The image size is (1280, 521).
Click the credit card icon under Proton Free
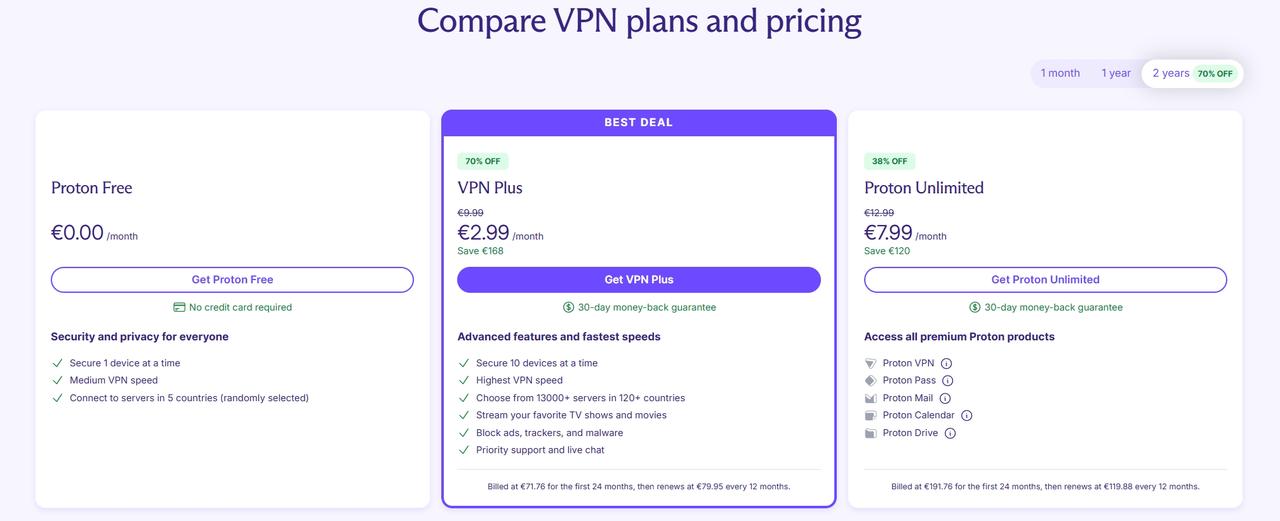coord(179,307)
